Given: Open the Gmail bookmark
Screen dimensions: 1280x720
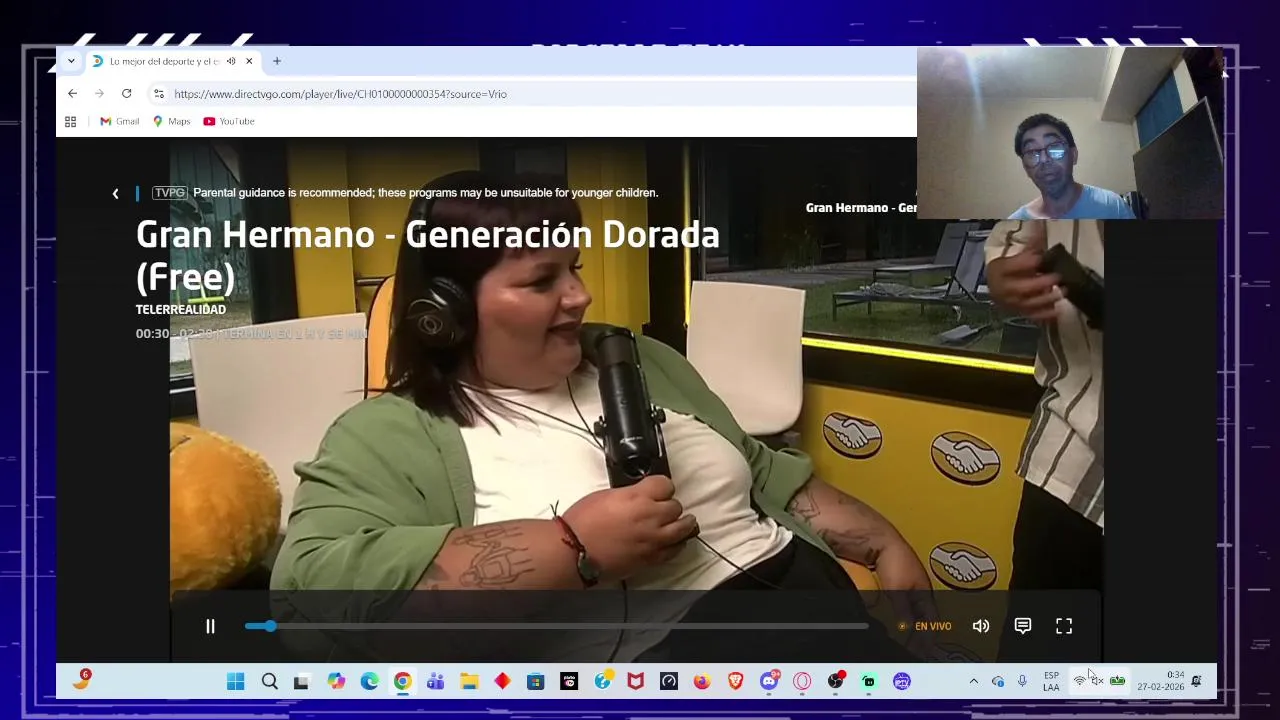Looking at the screenshot, I should point(119,121).
